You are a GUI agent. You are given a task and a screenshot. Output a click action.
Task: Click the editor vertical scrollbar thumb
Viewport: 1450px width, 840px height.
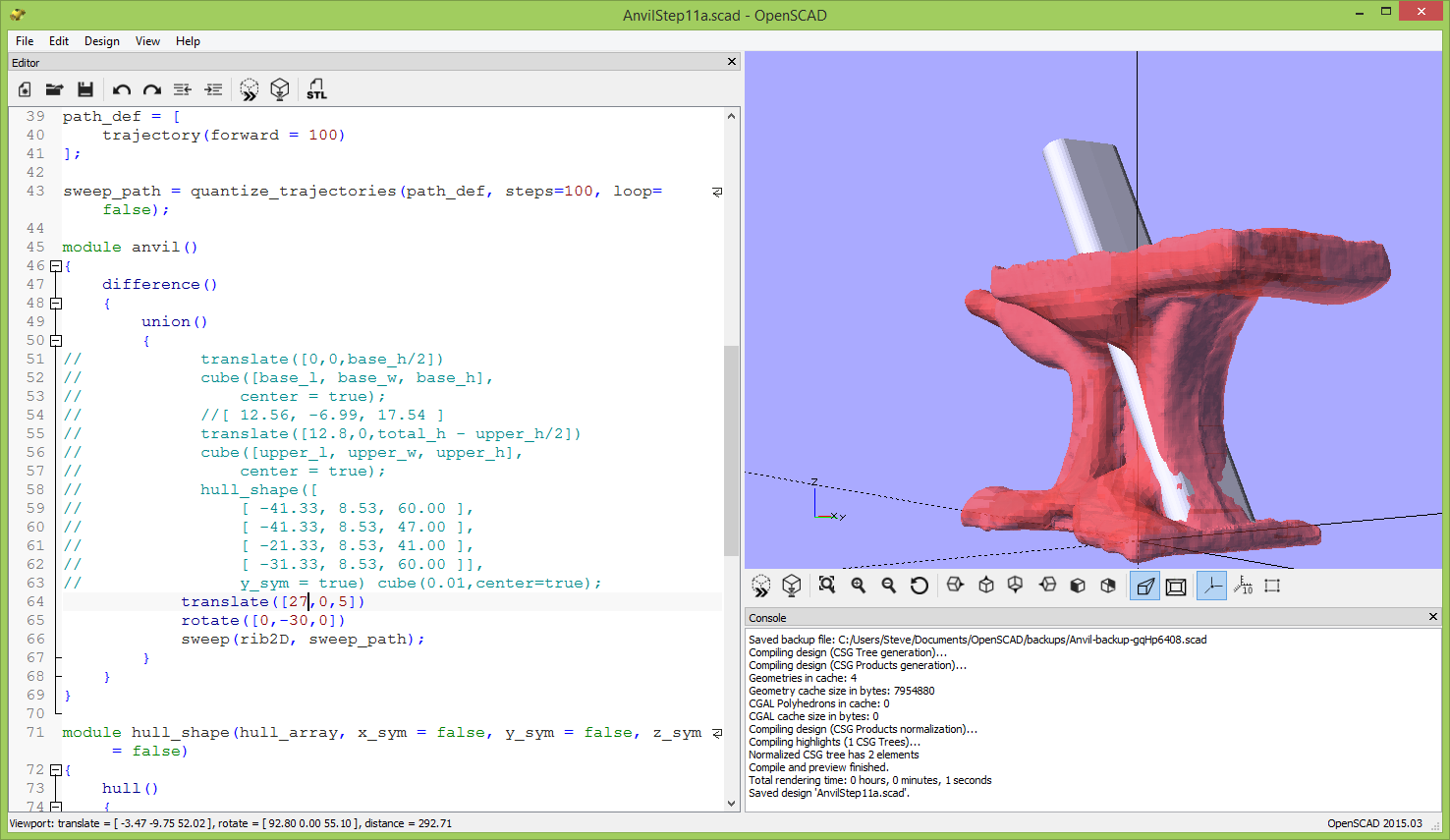click(x=731, y=451)
